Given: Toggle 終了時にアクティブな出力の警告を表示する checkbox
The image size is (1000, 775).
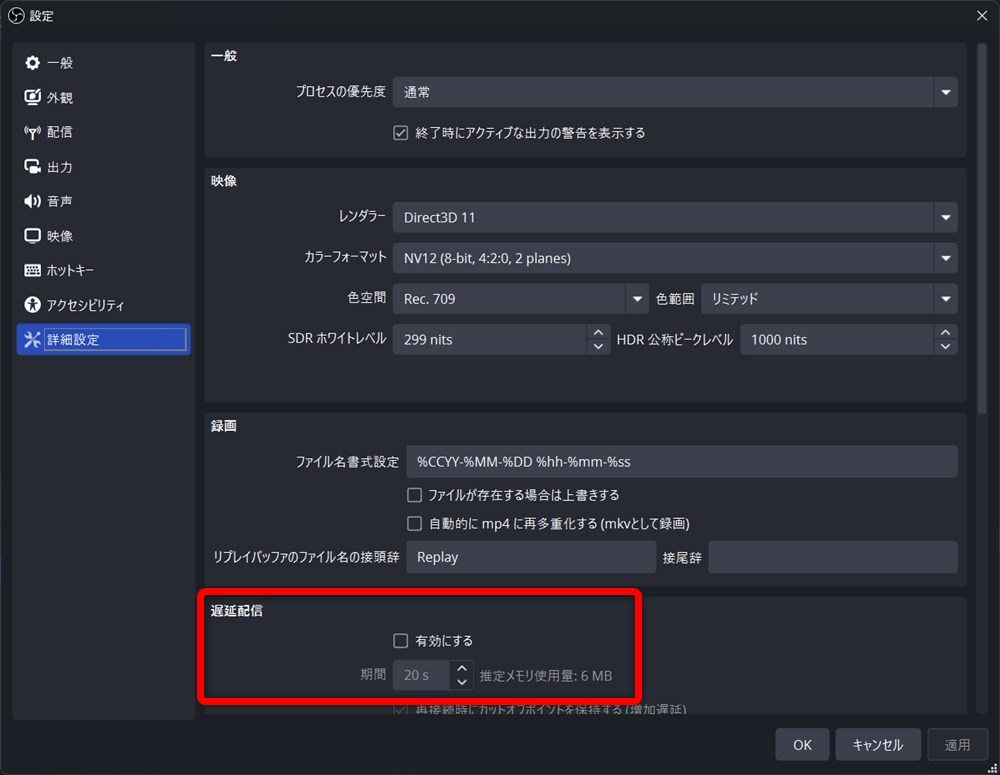Looking at the screenshot, I should tap(401, 133).
